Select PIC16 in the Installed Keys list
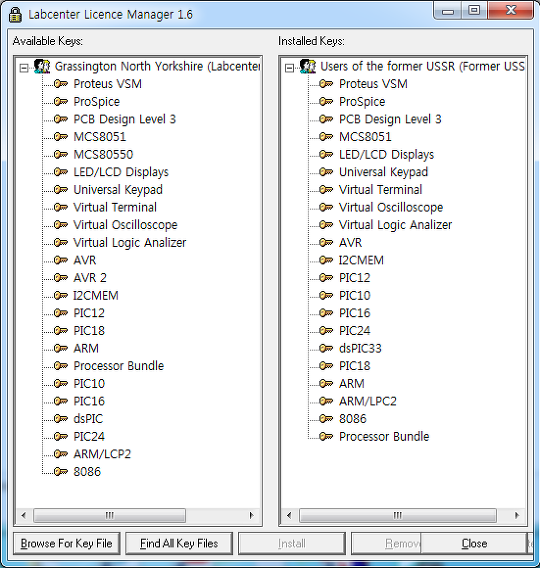 355,313
